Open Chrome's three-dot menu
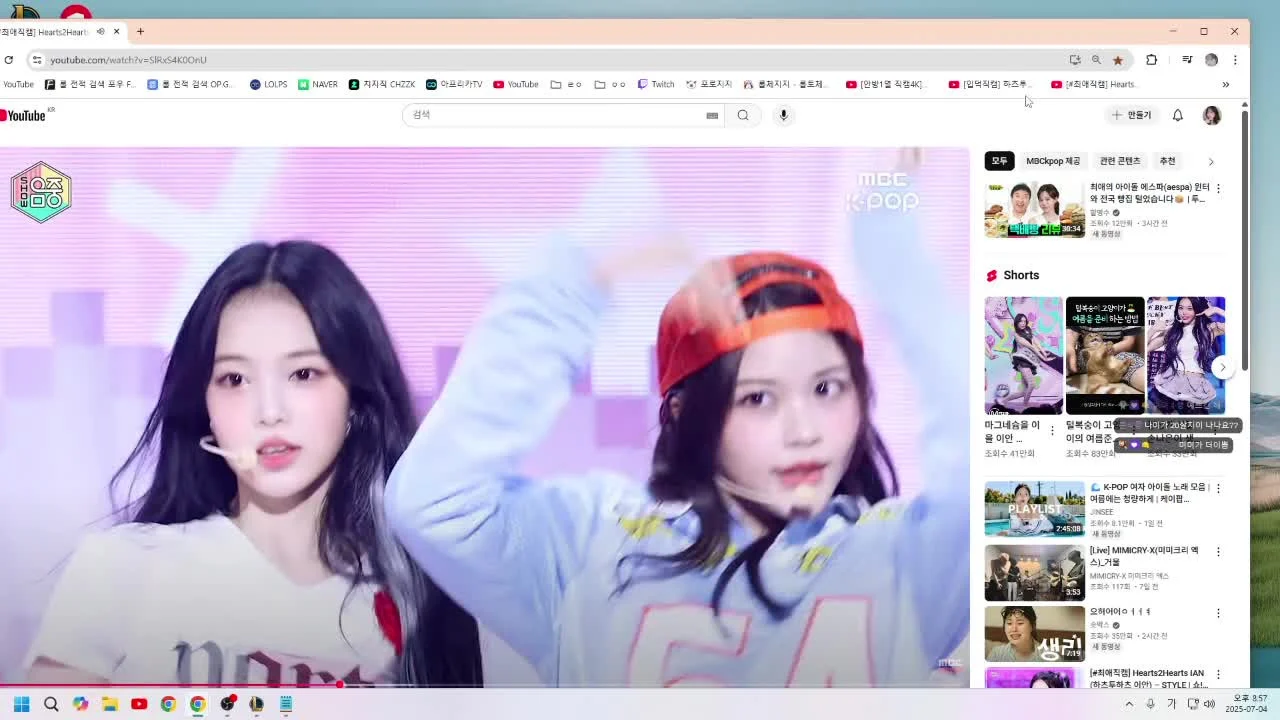Viewport: 1280px width, 720px height. (1235, 60)
